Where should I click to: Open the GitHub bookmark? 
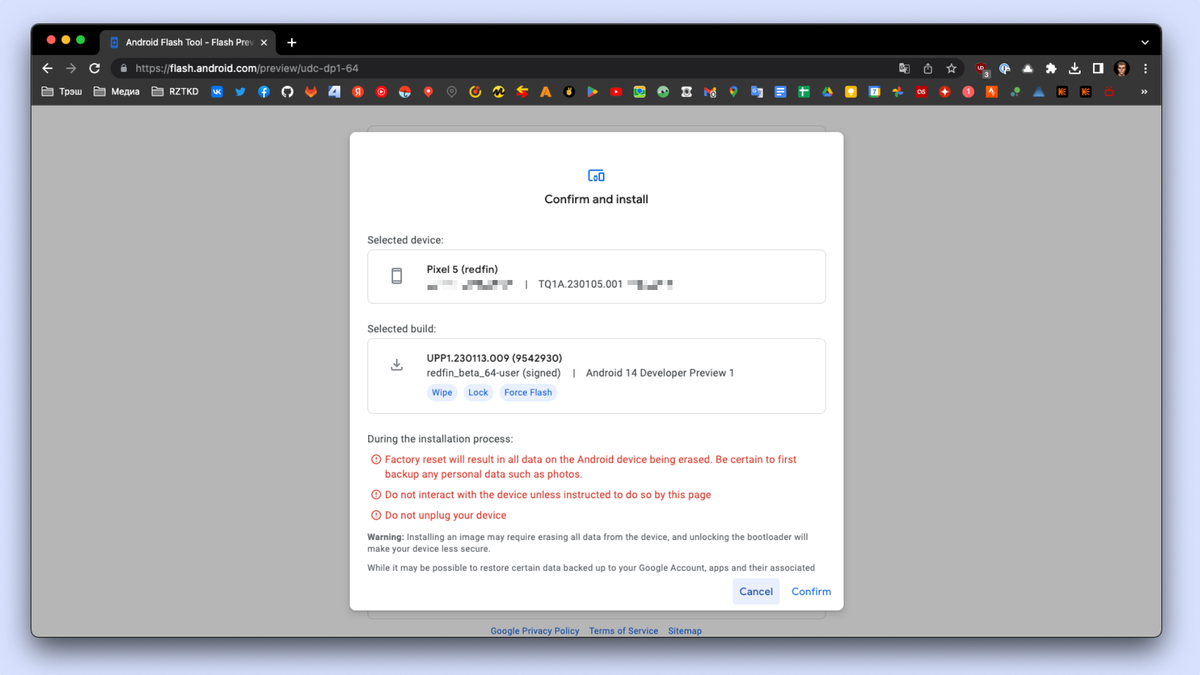287,91
